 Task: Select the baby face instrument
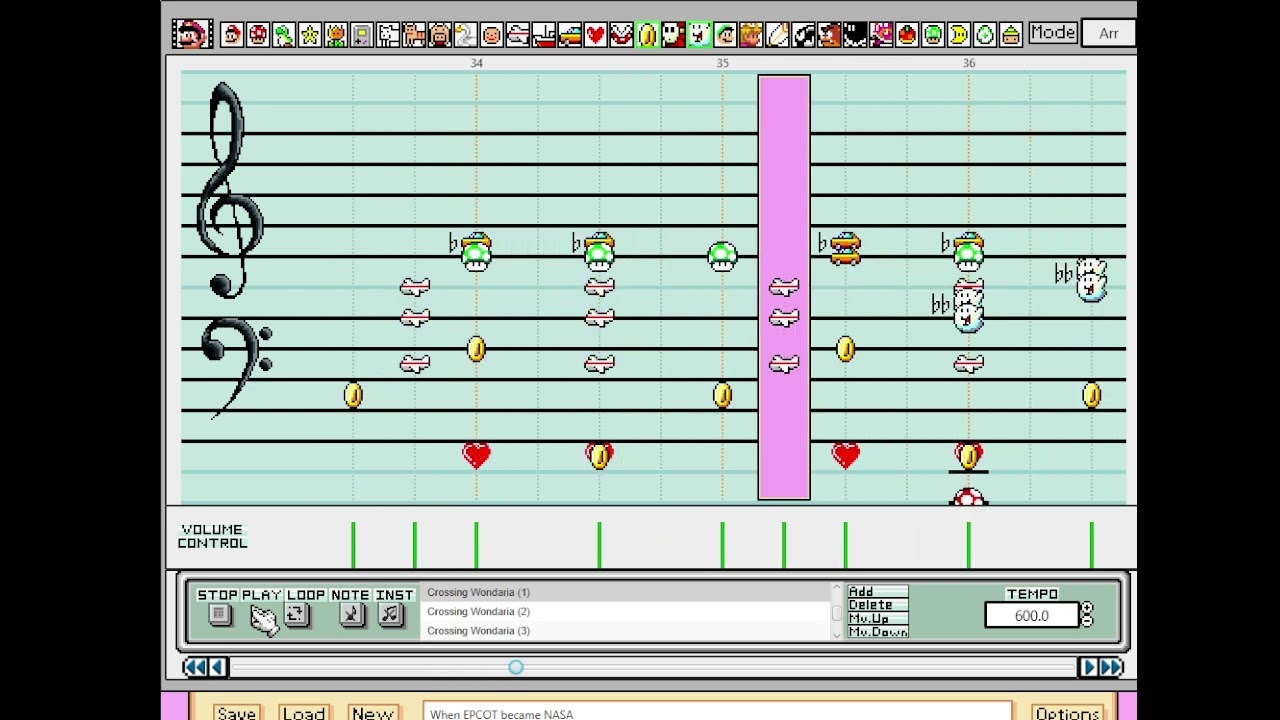[x=492, y=35]
